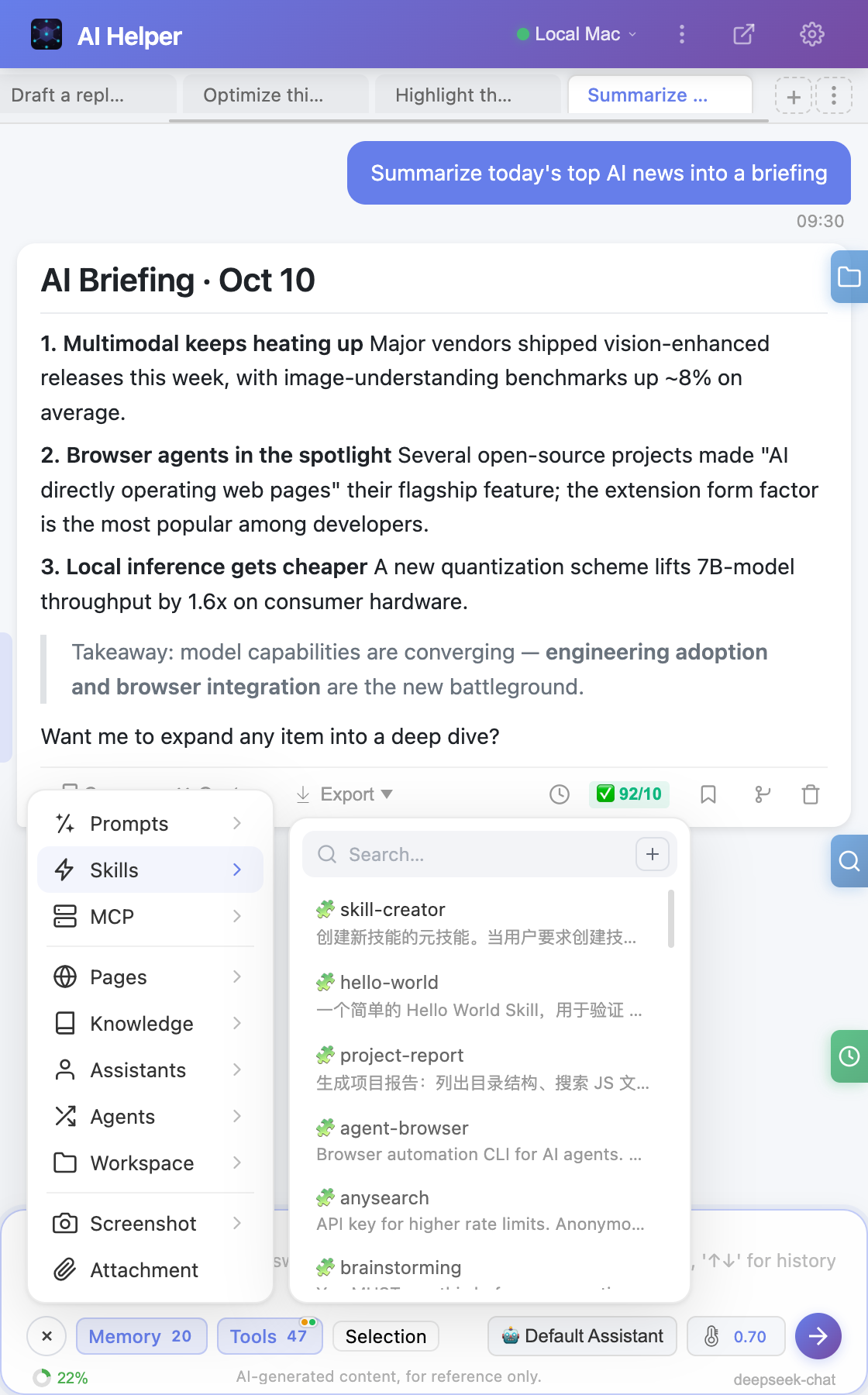Send the message with arrow button
Image resolution: width=868 pixels, height=1395 pixels.
818,1336
